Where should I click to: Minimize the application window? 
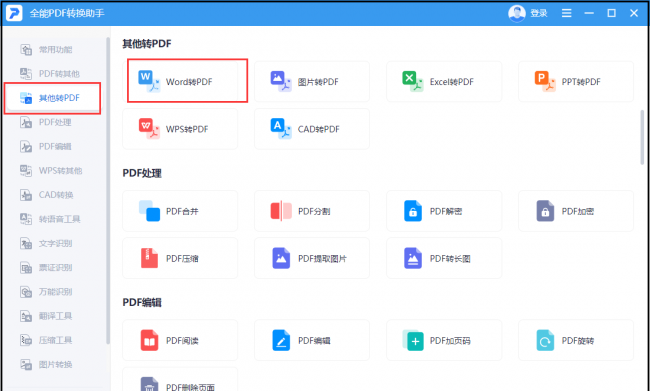589,13
